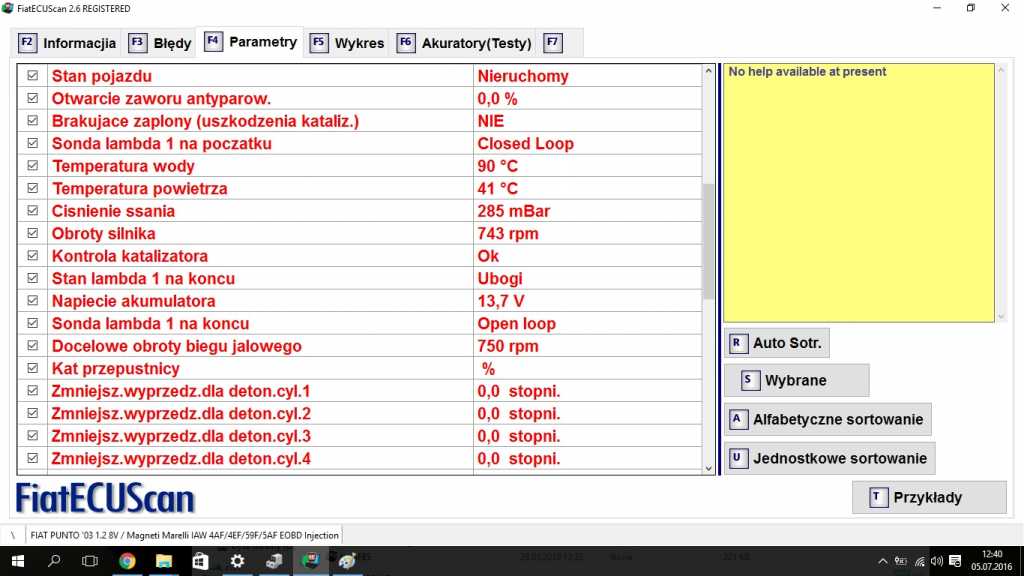Image resolution: width=1024 pixels, height=576 pixels.
Task: Open the F7 tab
Action: (551, 43)
